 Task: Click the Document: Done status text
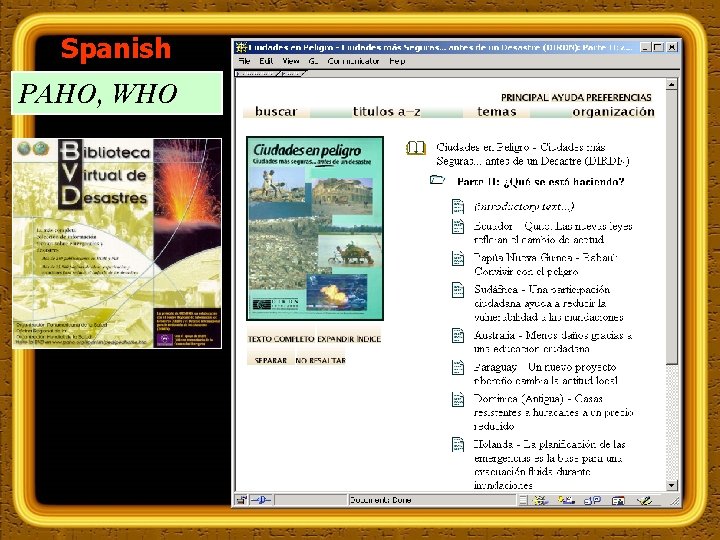[381, 500]
